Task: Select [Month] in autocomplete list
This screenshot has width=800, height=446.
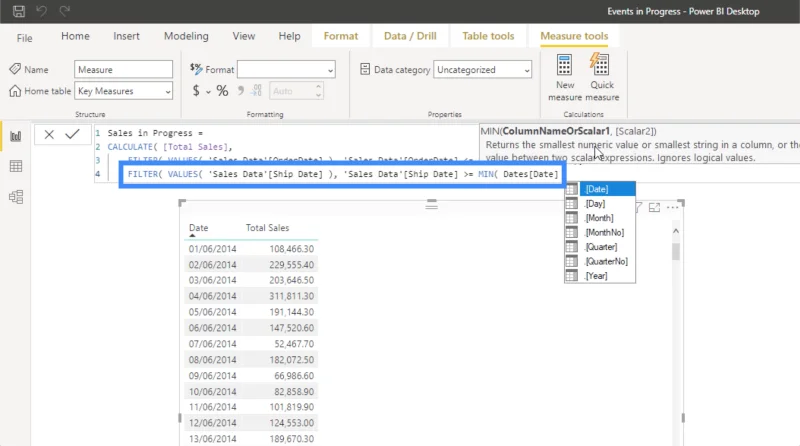Action: point(600,218)
